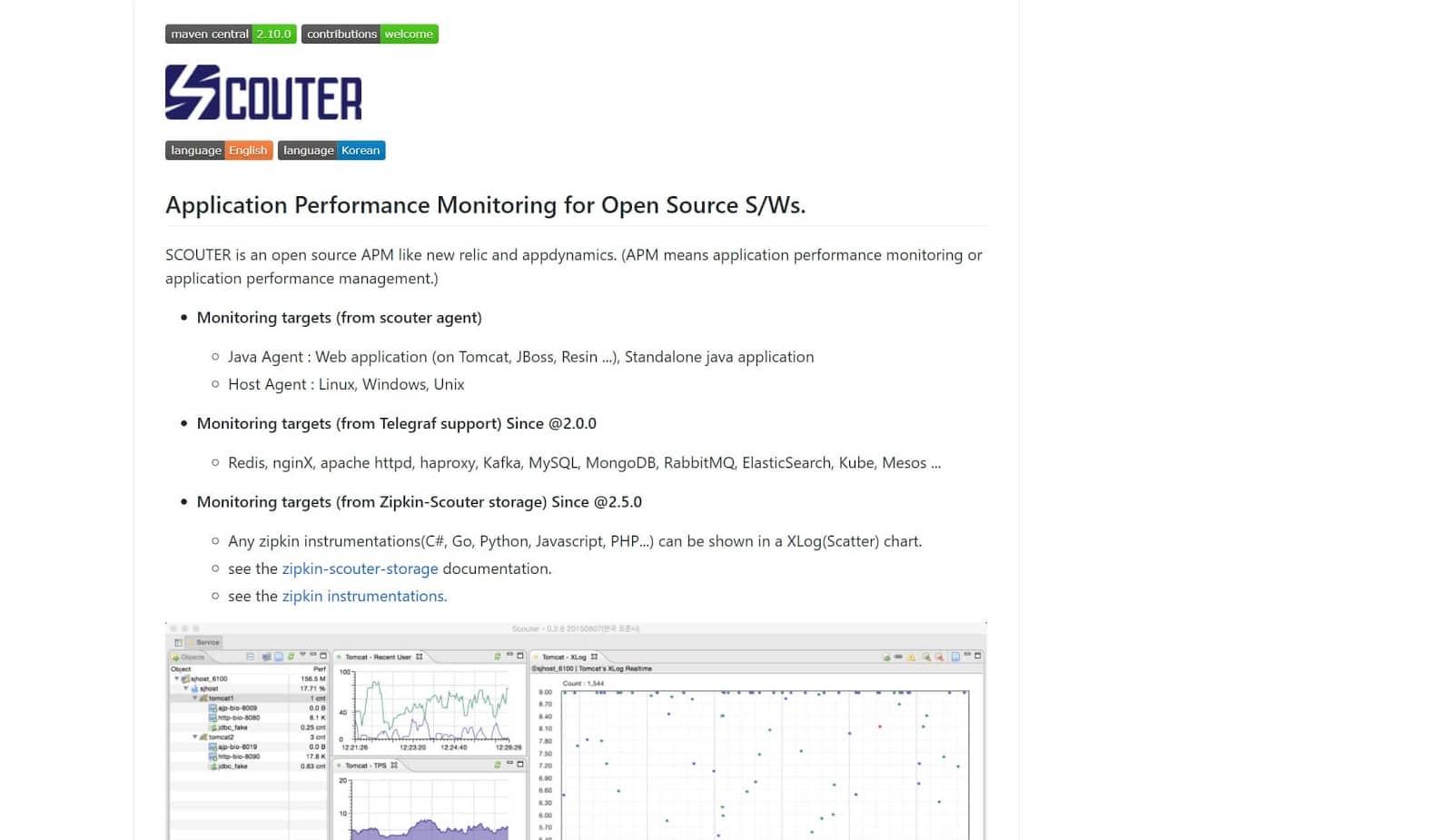Click refresh icon in Recent User panel
1453x840 pixels.
[x=497, y=656]
